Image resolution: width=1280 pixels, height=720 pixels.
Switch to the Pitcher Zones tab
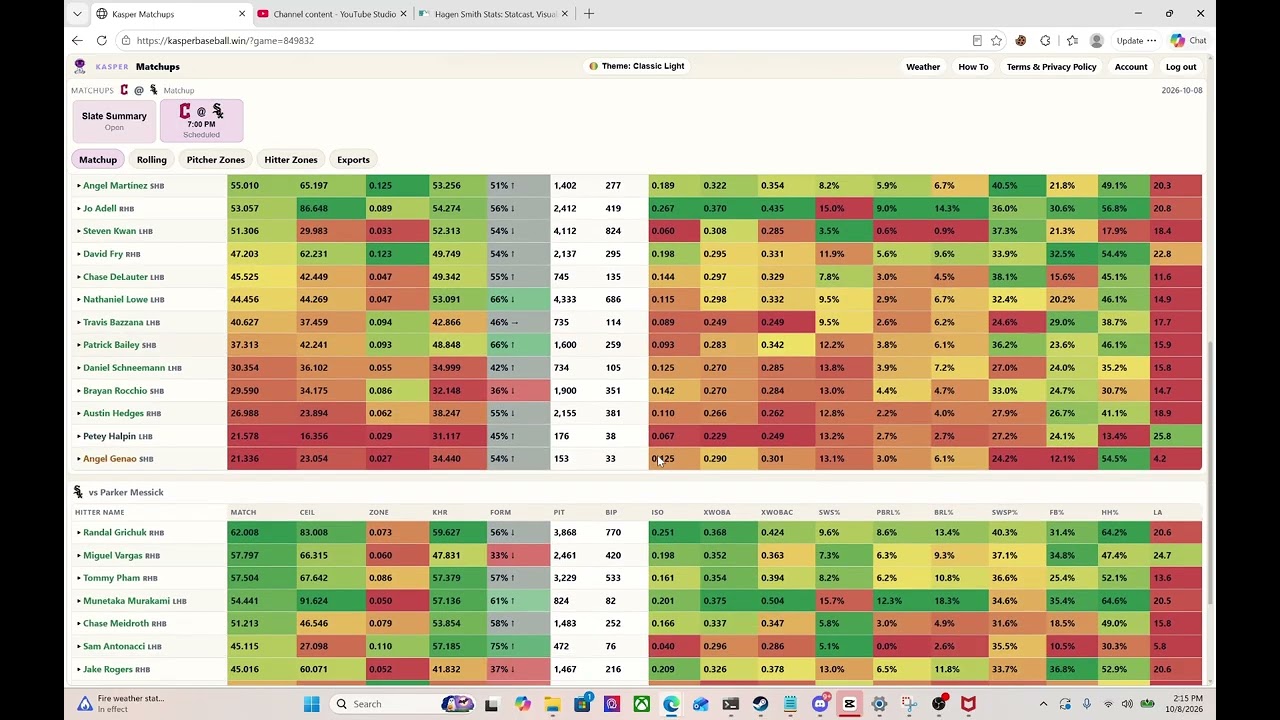coord(215,160)
